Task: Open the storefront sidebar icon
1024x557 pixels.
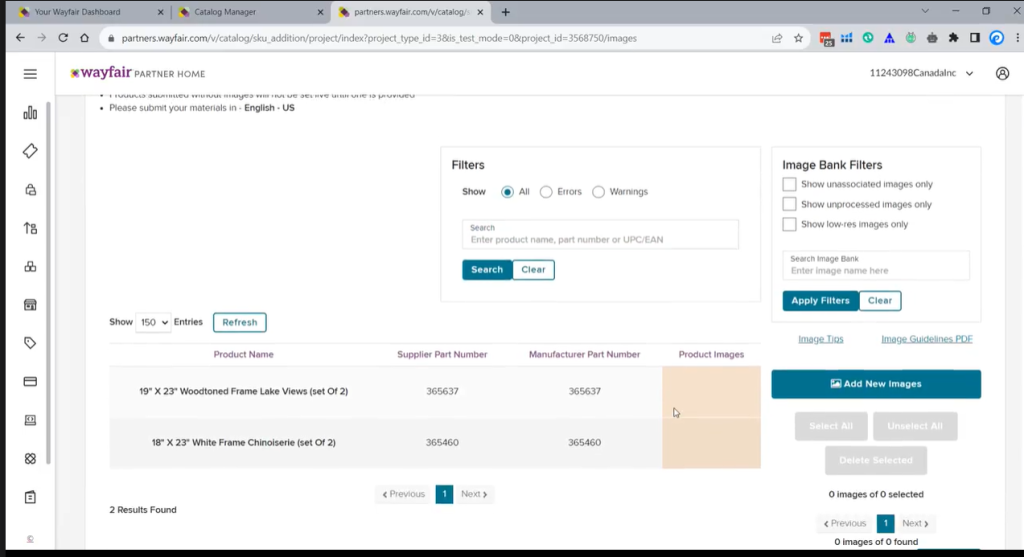Action: (x=30, y=305)
